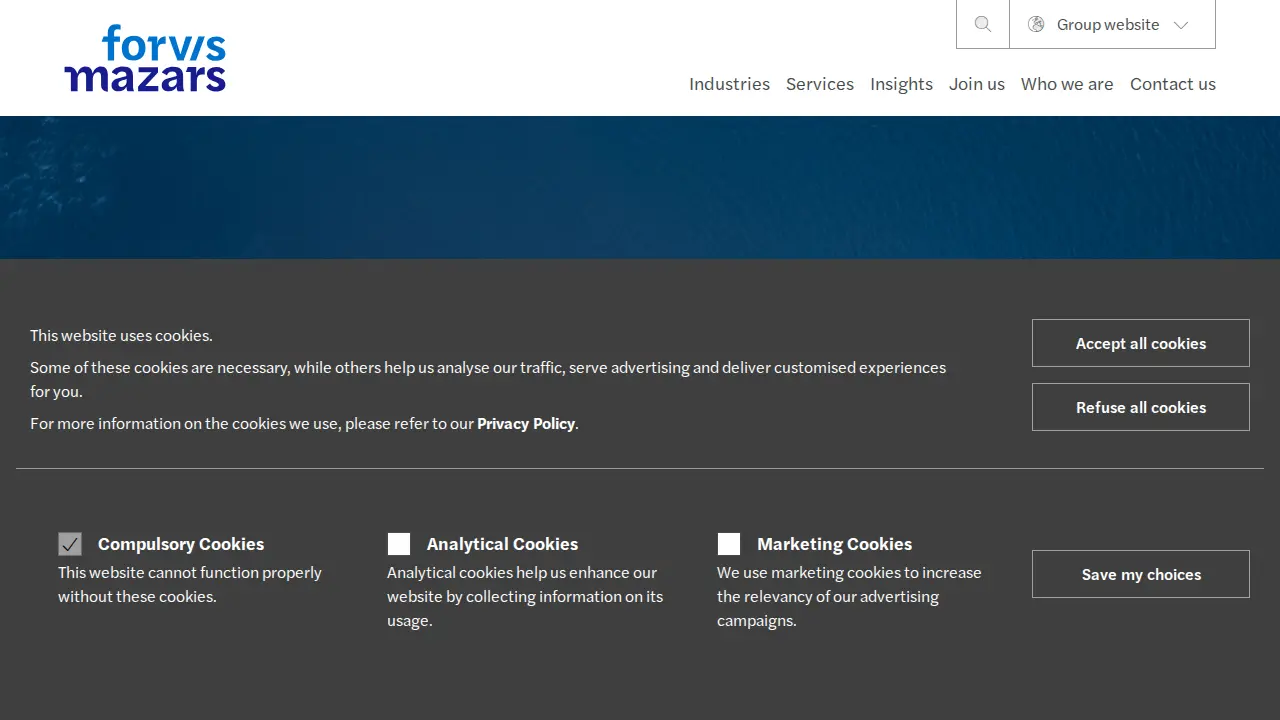Click the 'Analytical cookies help us enhance' description

pyautogui.click(x=525, y=596)
